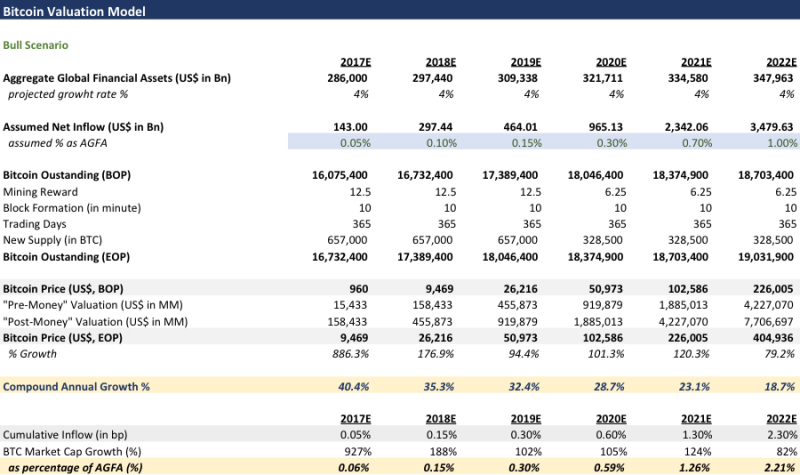Select the 347,963 assets cell

773,78
